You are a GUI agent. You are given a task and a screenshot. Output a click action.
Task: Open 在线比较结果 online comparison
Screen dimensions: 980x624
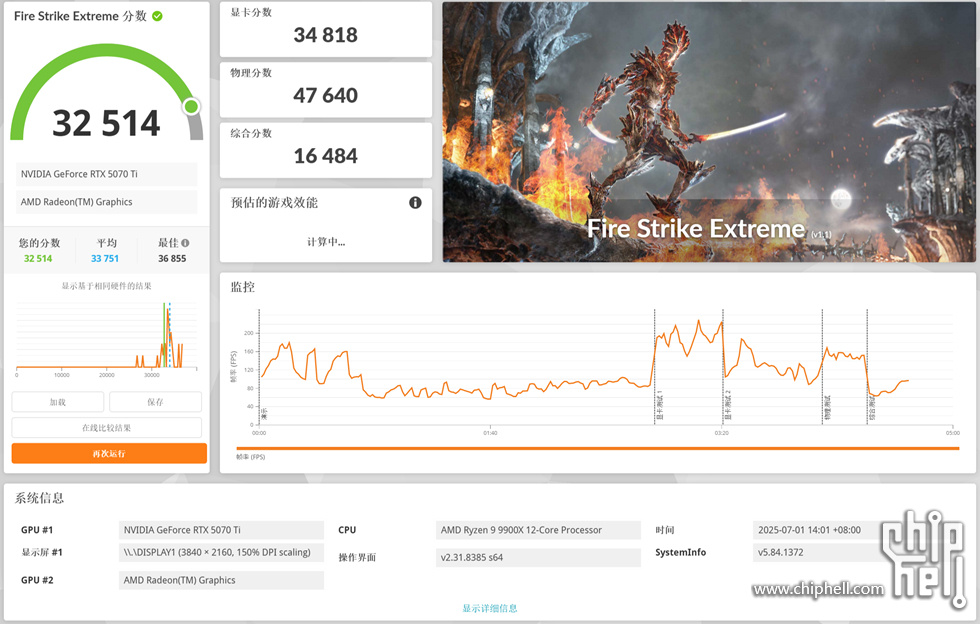(x=107, y=428)
